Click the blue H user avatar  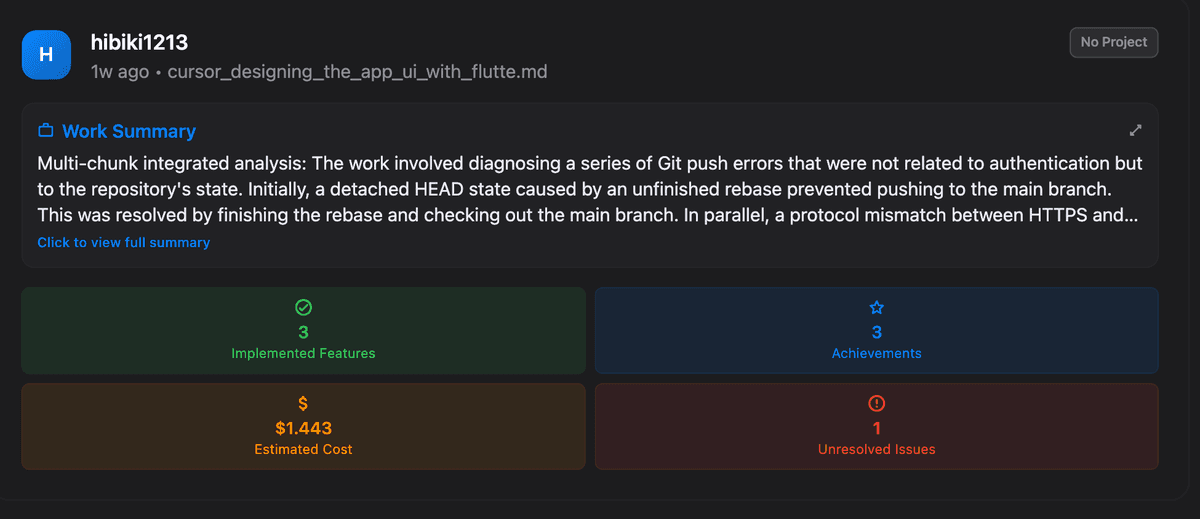point(46,54)
